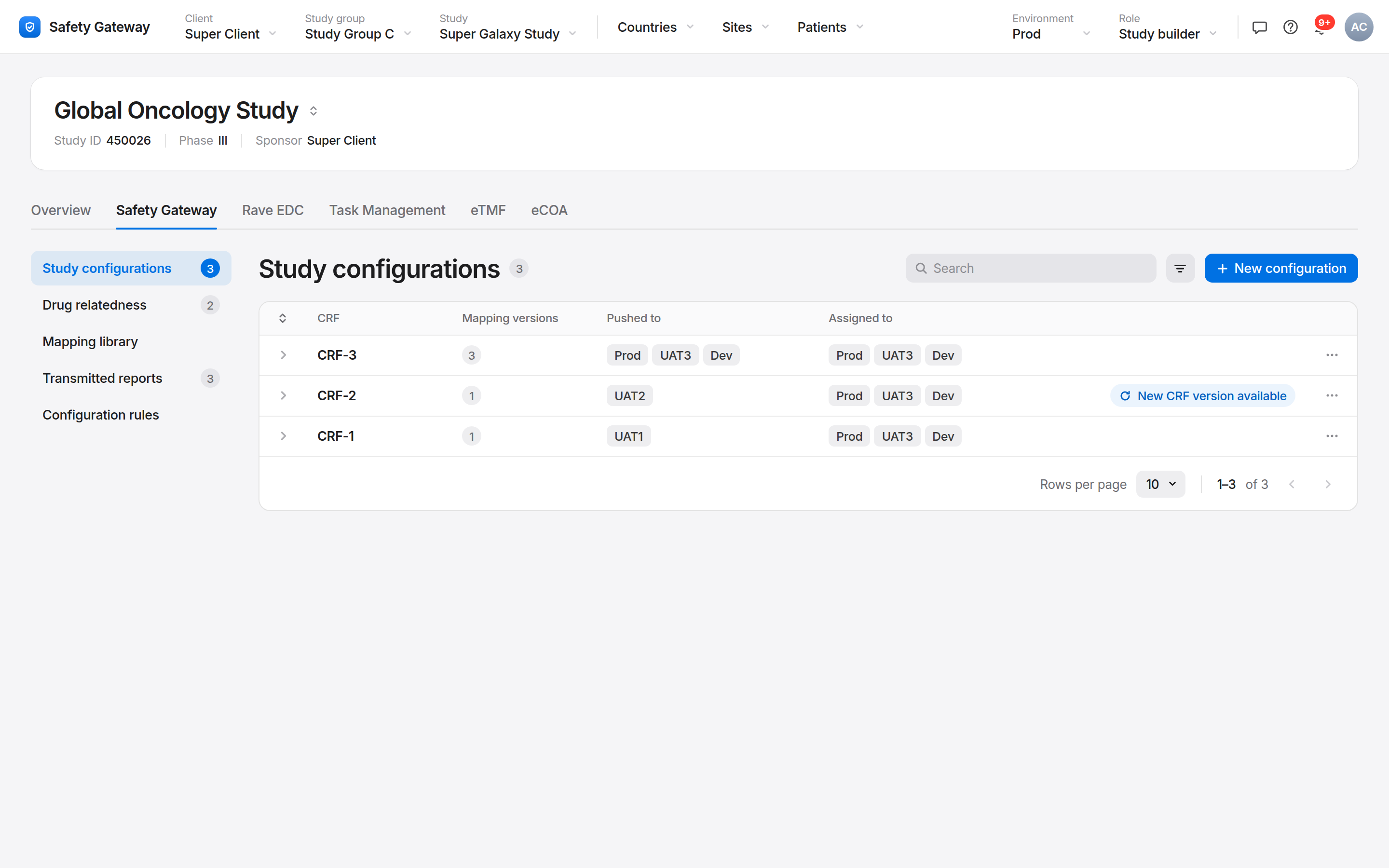Screen dimensions: 1389x868
Task: Click the CRF column header
Action: (328, 318)
